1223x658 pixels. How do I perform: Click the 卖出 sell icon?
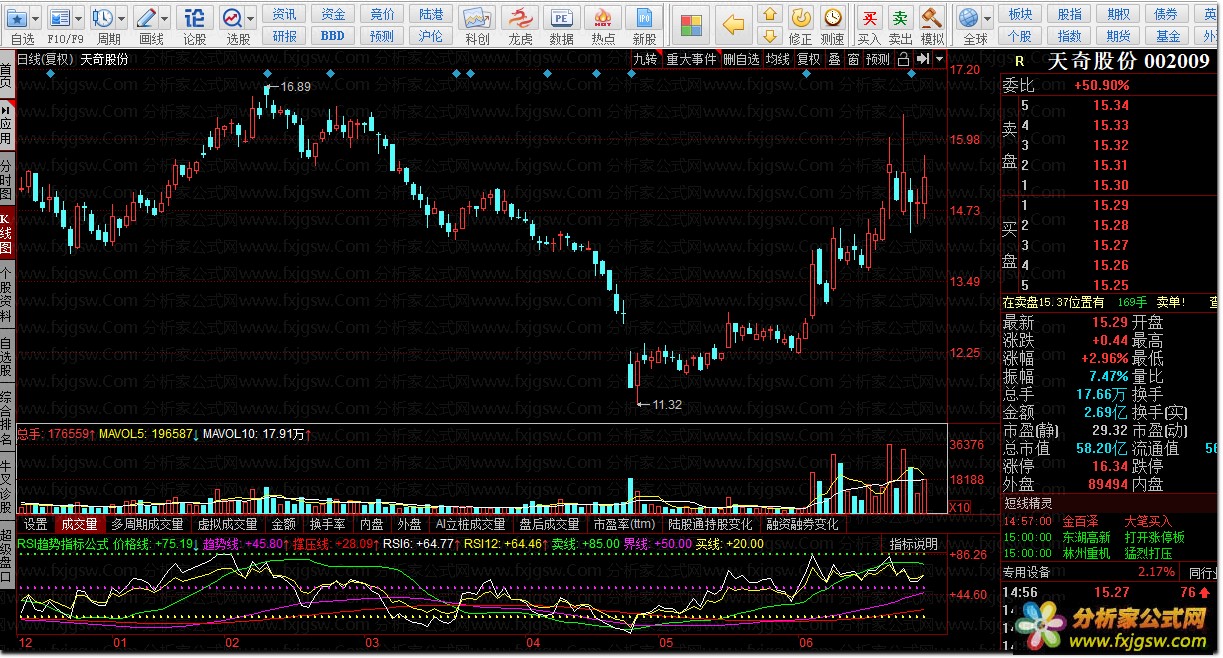(x=901, y=18)
